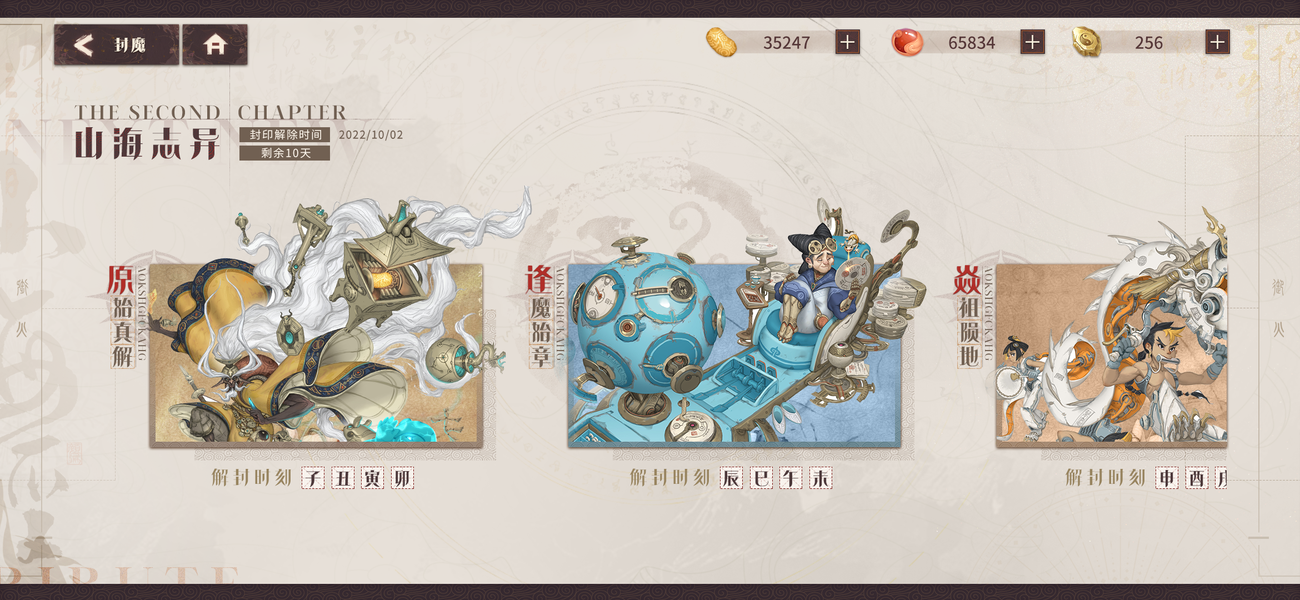Open the 原始真解 gourd artwork card
The image size is (1300, 600).
[x=316, y=354]
